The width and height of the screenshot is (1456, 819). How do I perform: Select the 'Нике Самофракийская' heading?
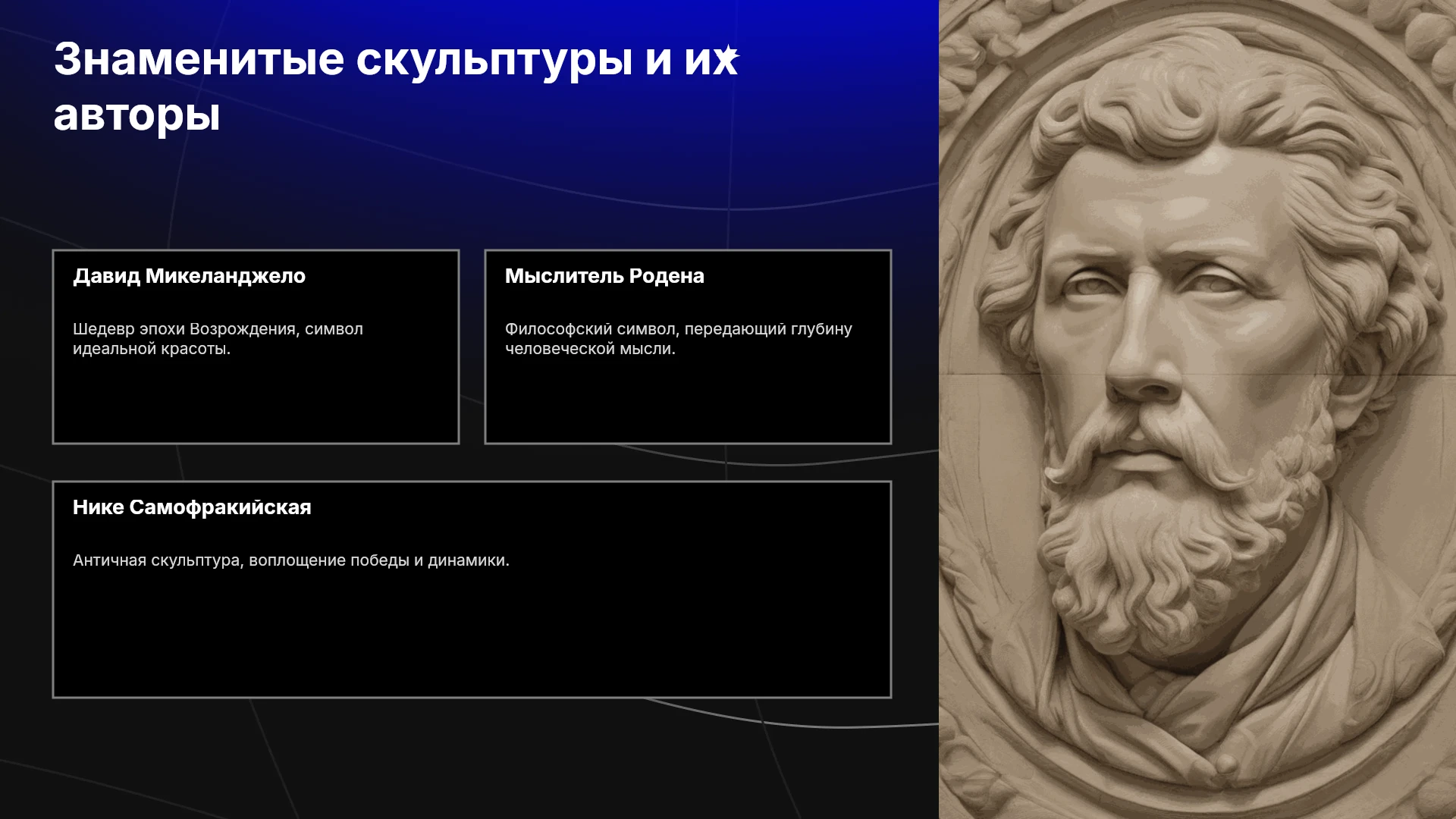(192, 507)
